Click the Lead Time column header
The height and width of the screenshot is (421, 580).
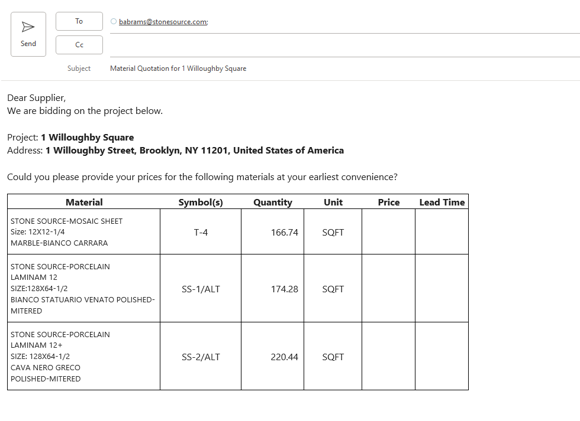[442, 202]
